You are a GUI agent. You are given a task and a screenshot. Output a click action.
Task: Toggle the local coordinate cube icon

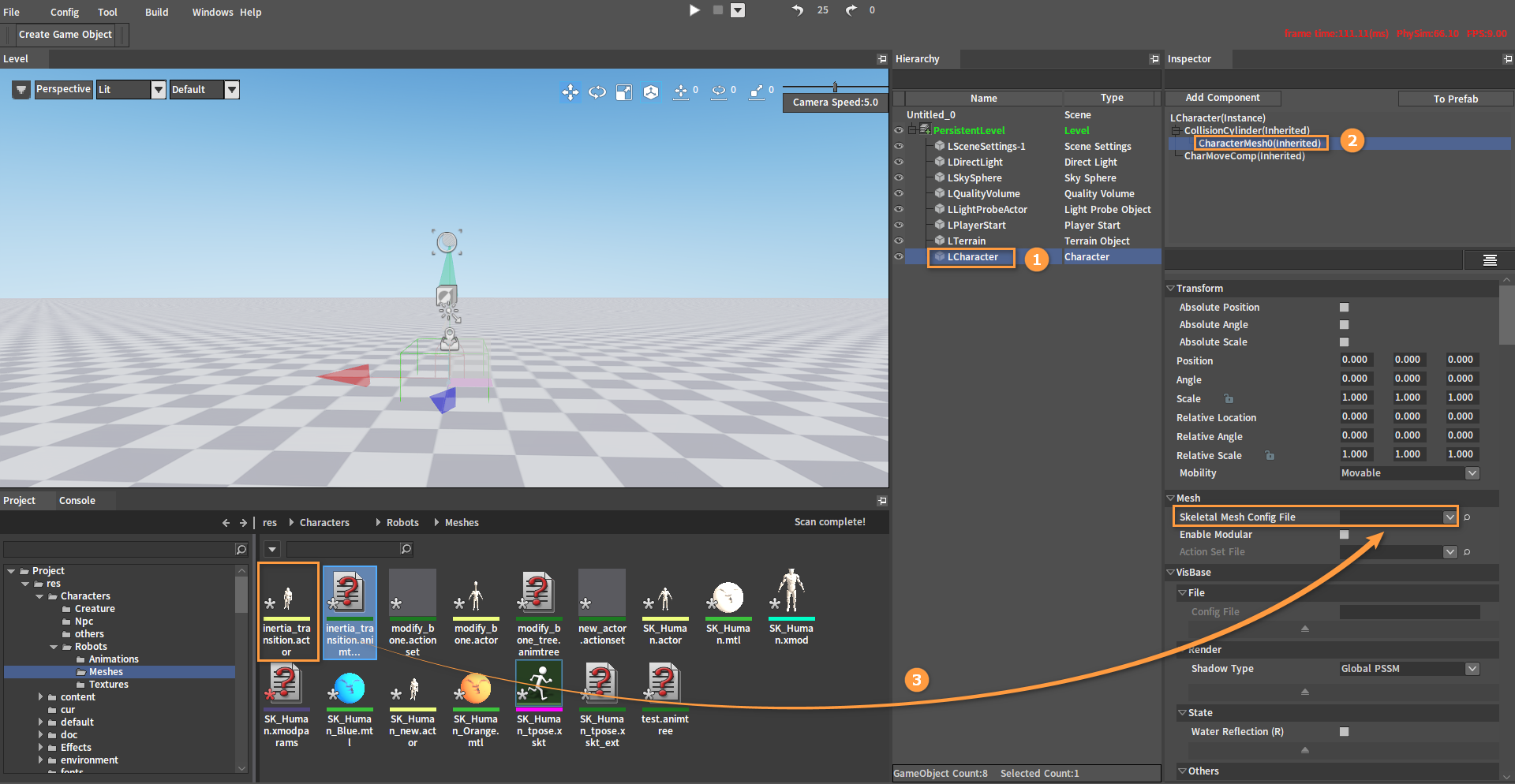650,92
